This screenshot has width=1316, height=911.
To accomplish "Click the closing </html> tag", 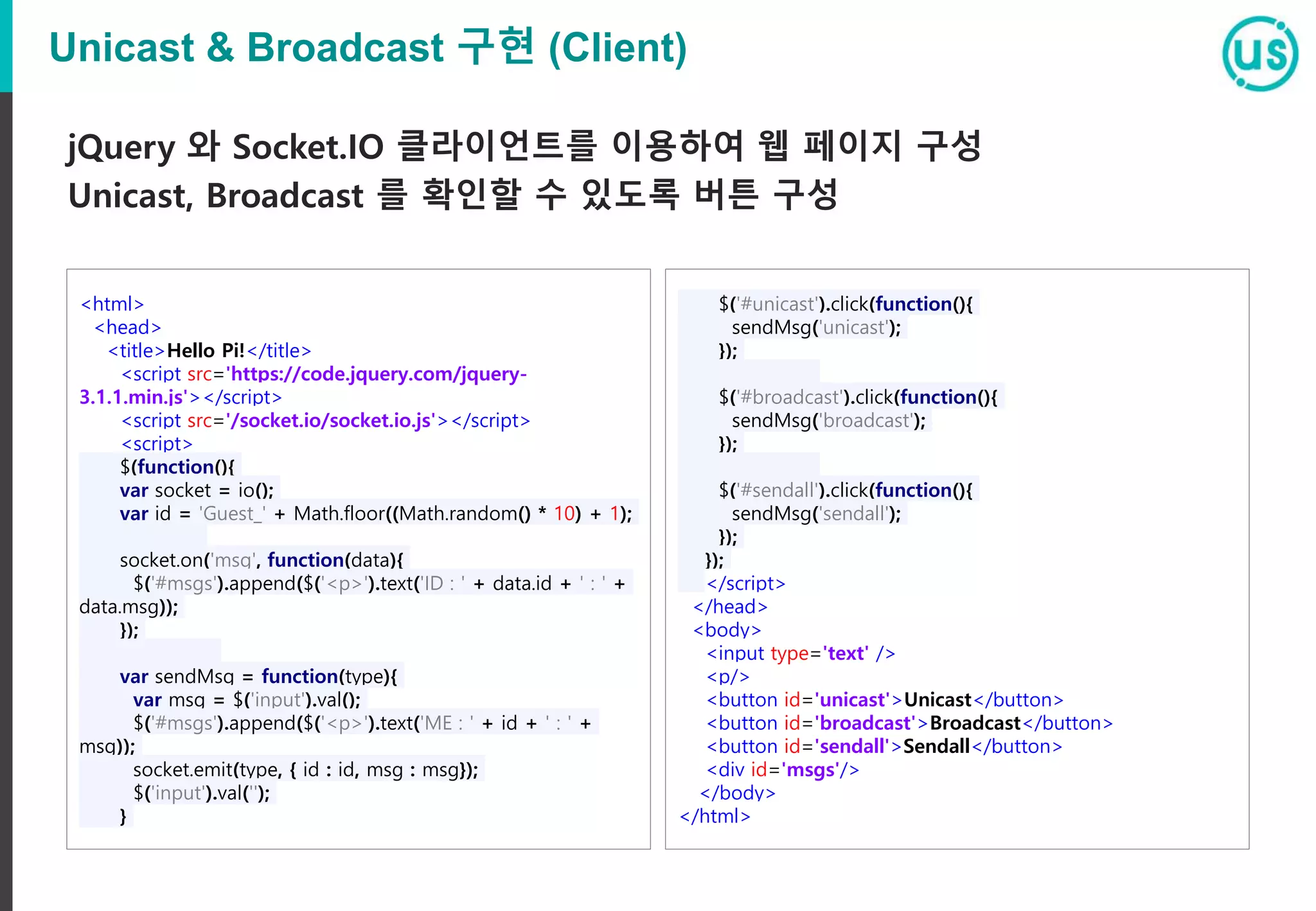I will pos(715,816).
